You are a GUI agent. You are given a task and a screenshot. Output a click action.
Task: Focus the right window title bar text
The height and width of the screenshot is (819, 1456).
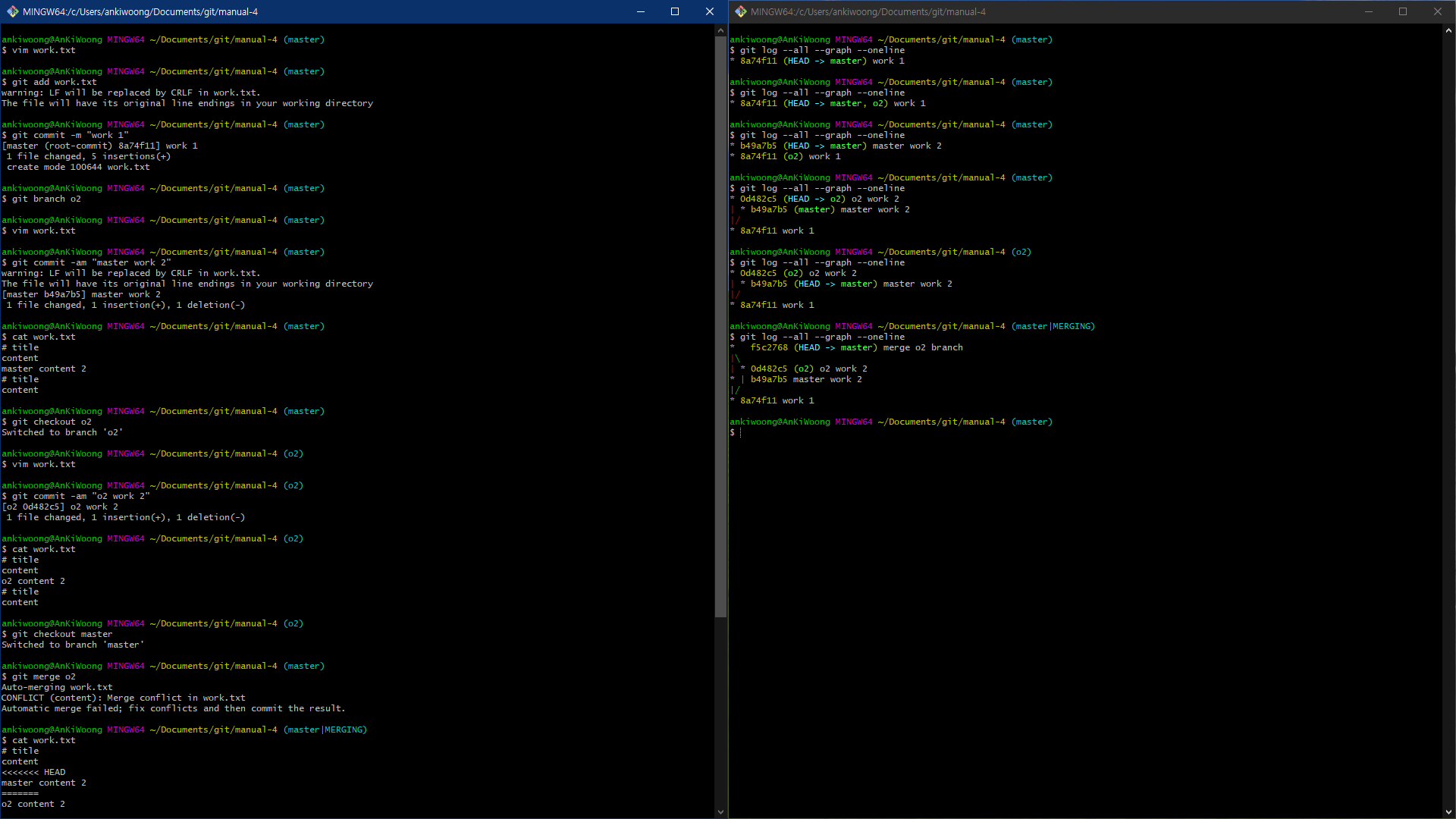[x=868, y=11]
